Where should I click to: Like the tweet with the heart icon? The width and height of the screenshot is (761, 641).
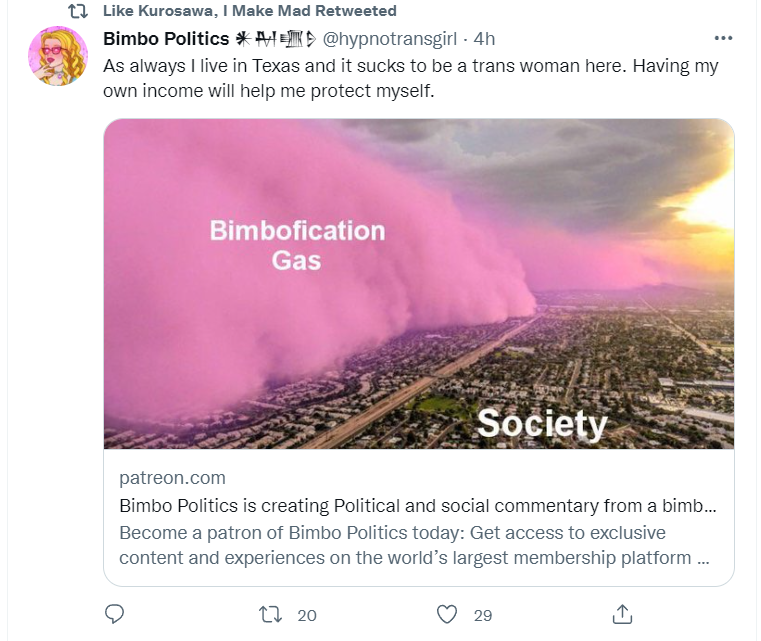pyautogui.click(x=447, y=614)
